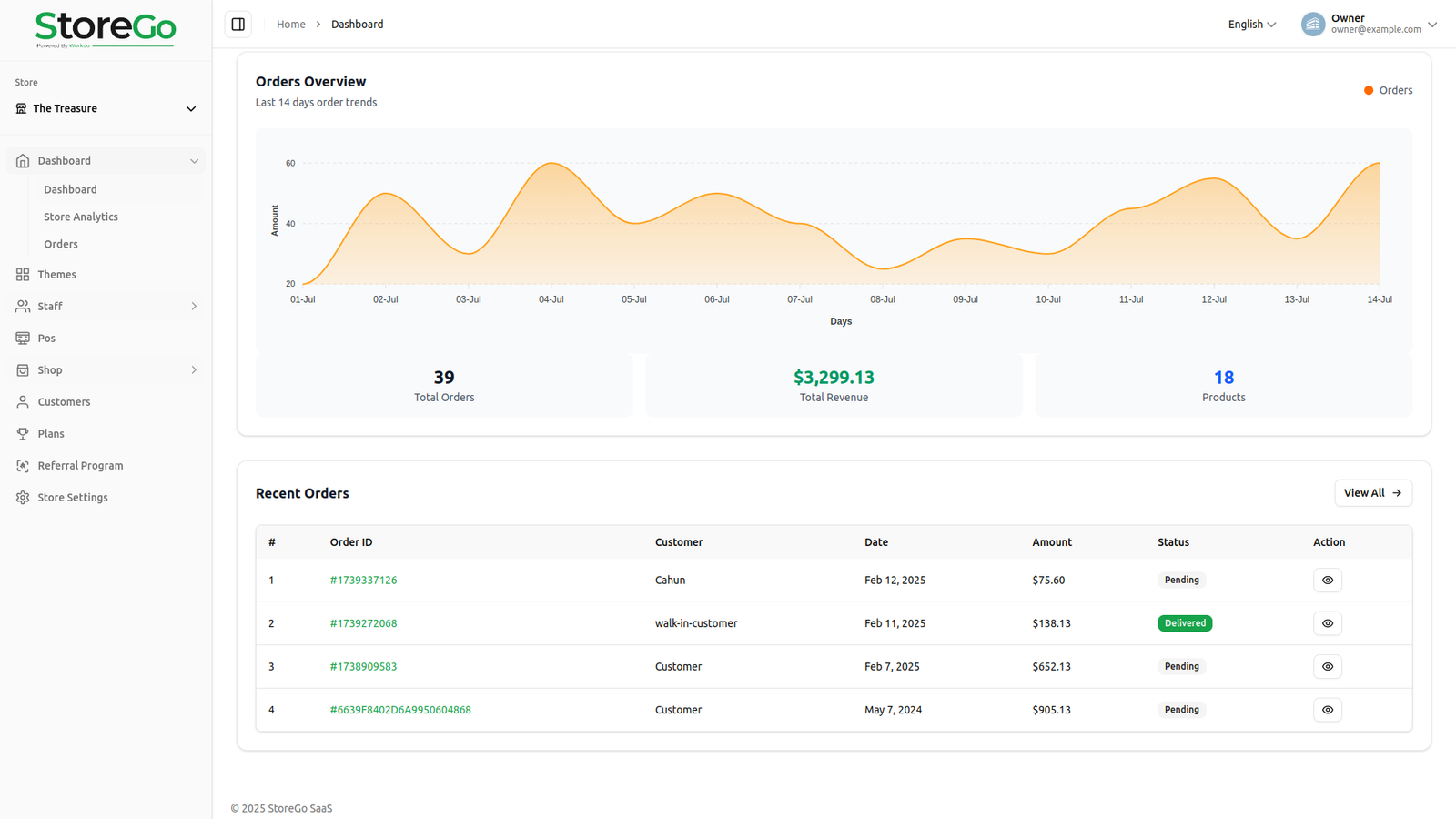
Task: Click View All recent orders button
Action: click(1372, 493)
